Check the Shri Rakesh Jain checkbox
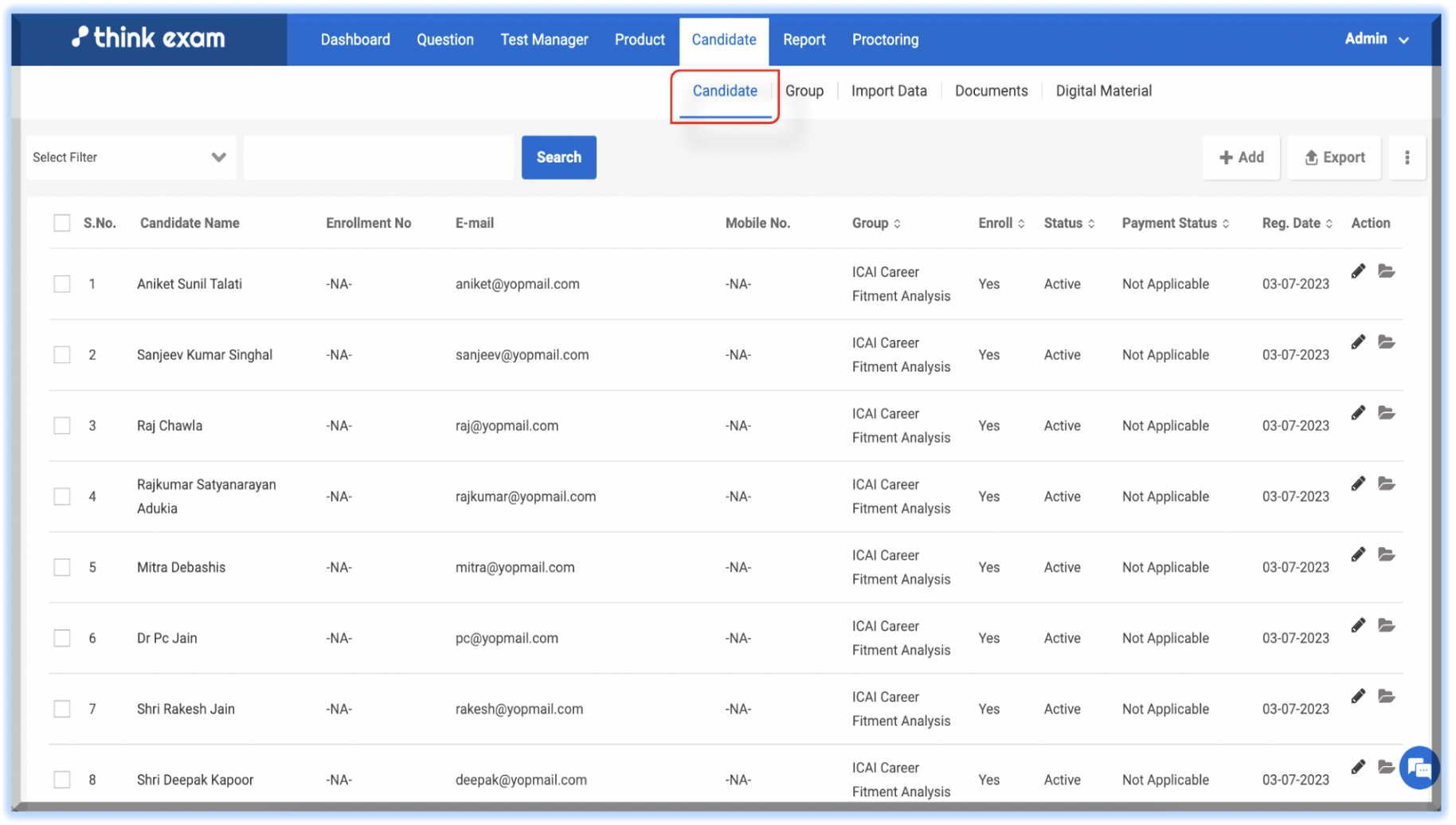 coord(62,710)
